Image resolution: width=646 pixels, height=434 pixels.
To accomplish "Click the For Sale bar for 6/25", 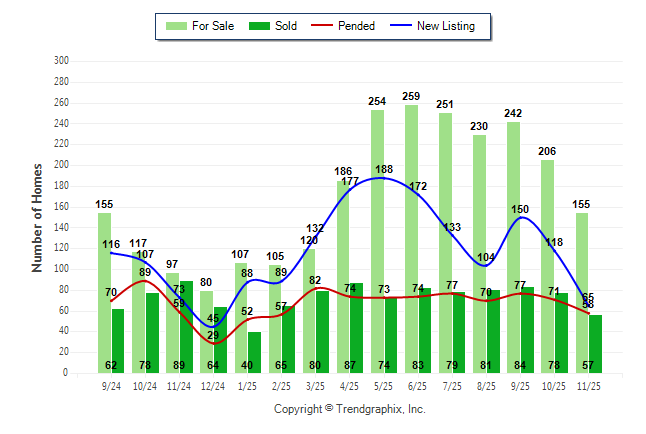I will pyautogui.click(x=411, y=238).
